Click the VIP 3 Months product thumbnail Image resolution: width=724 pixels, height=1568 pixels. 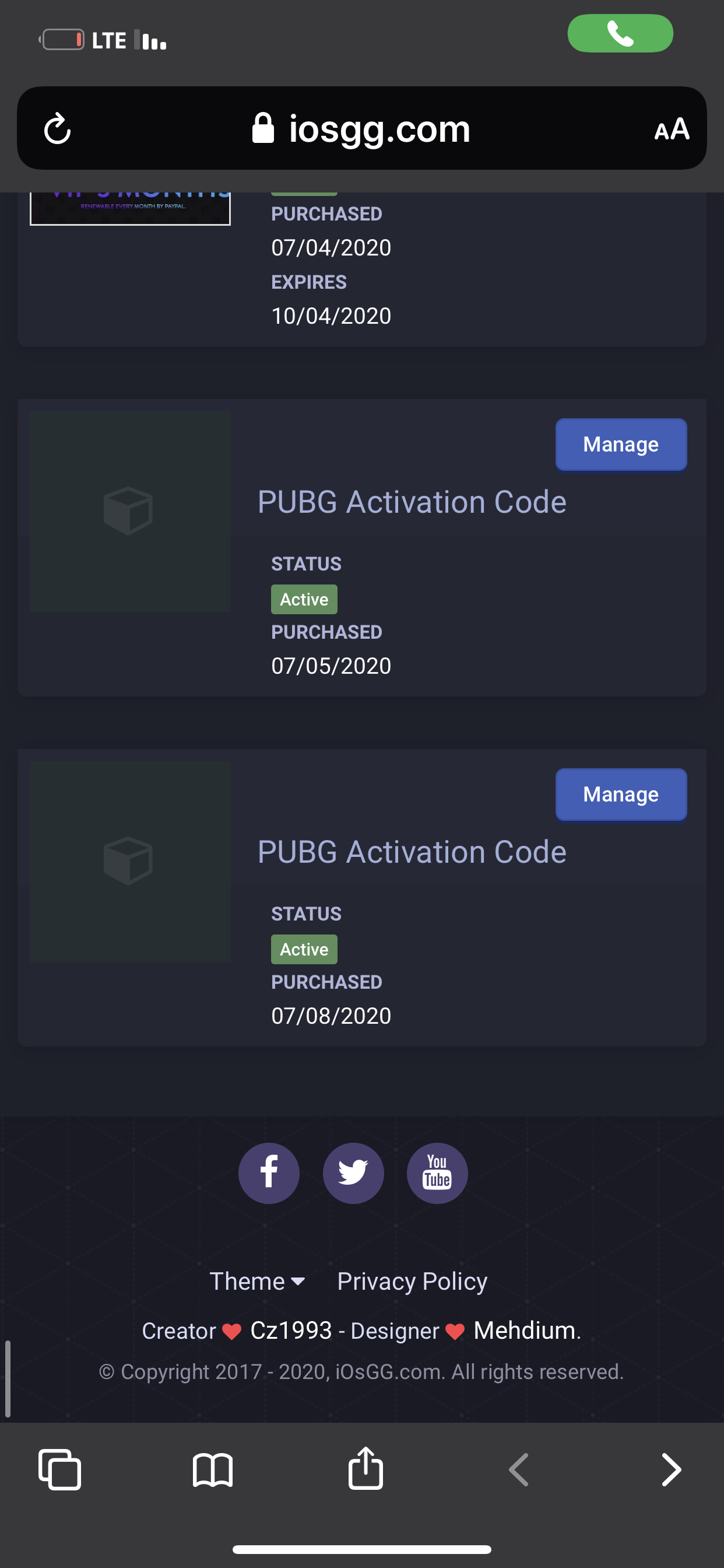pyautogui.click(x=130, y=209)
